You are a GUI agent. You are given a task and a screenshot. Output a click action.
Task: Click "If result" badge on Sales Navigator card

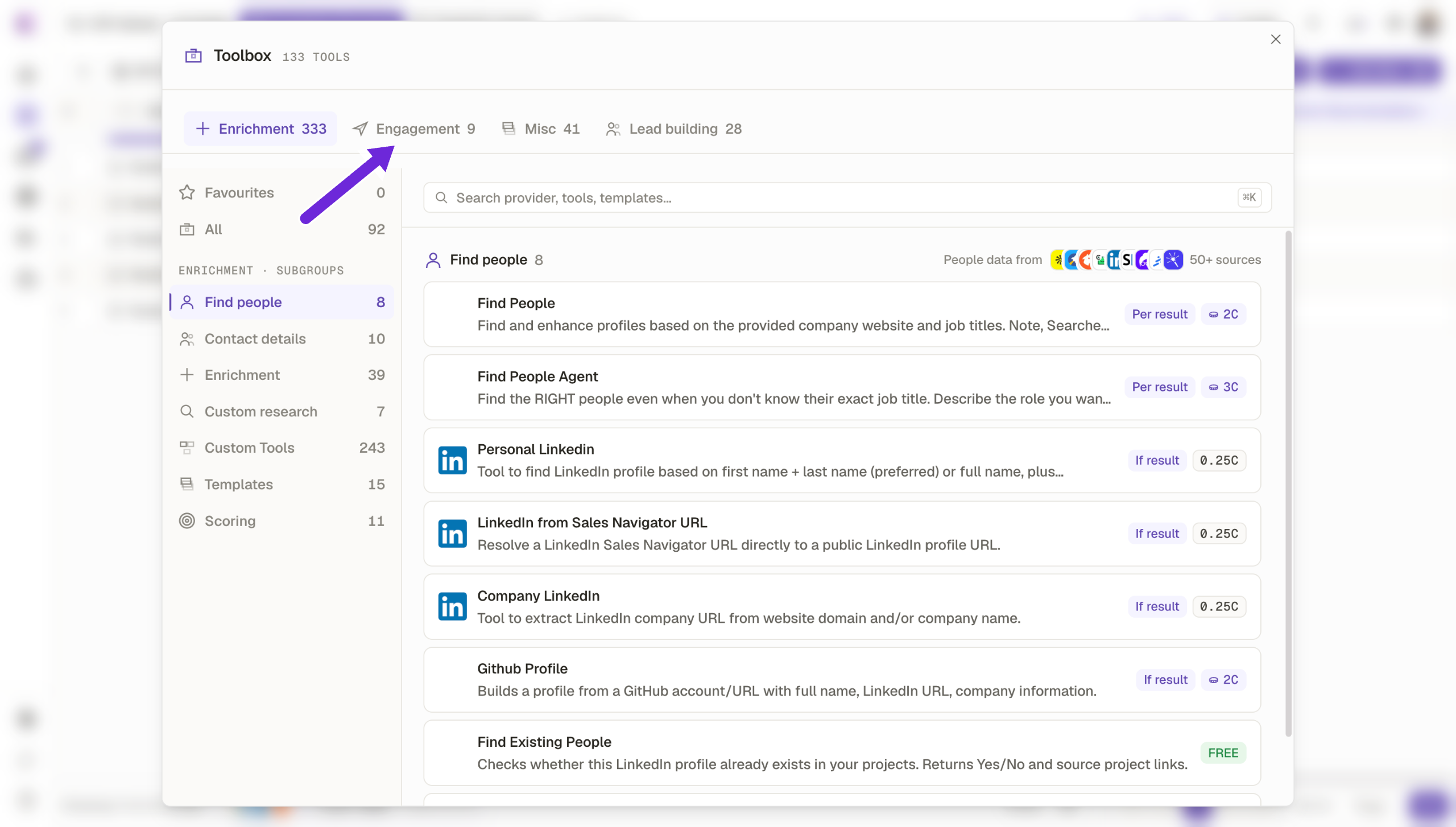pos(1157,534)
